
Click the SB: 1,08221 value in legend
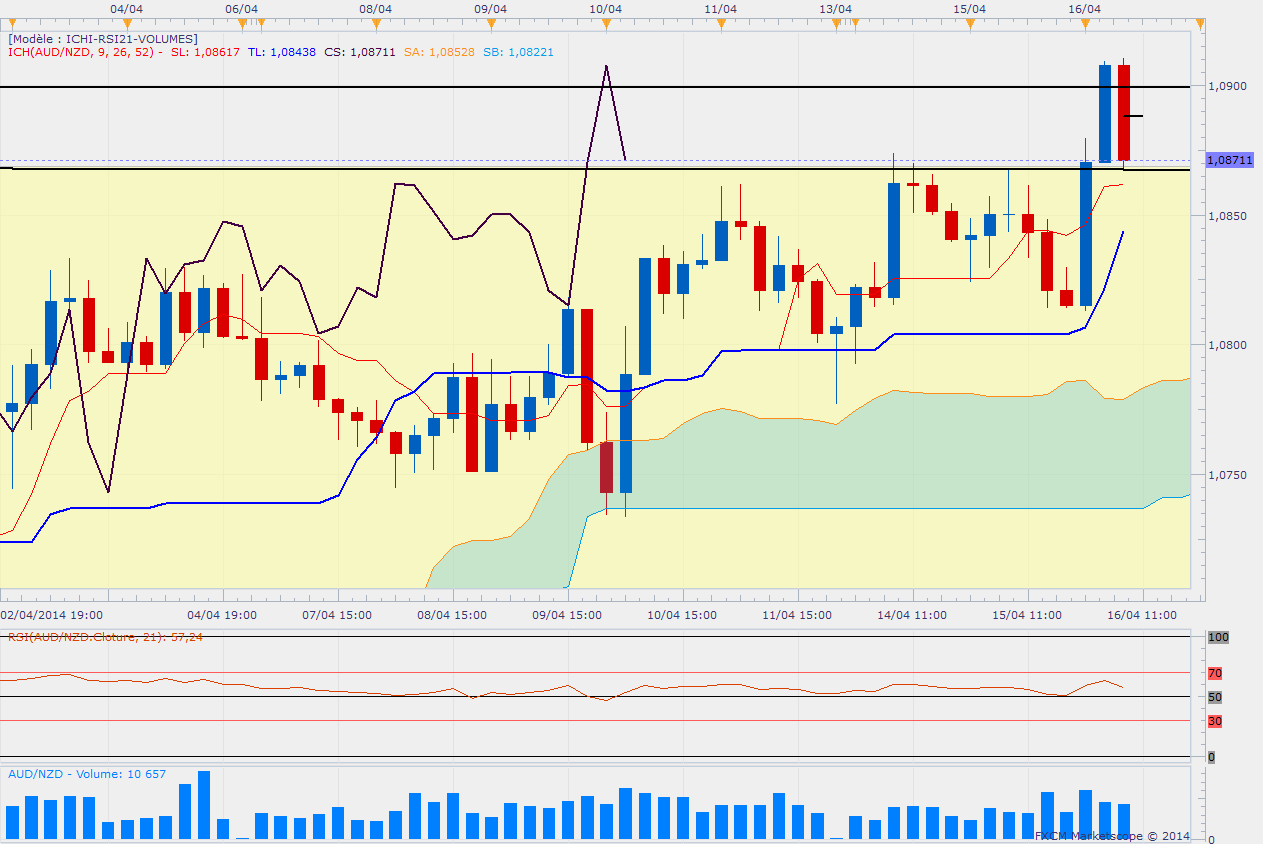click(518, 51)
